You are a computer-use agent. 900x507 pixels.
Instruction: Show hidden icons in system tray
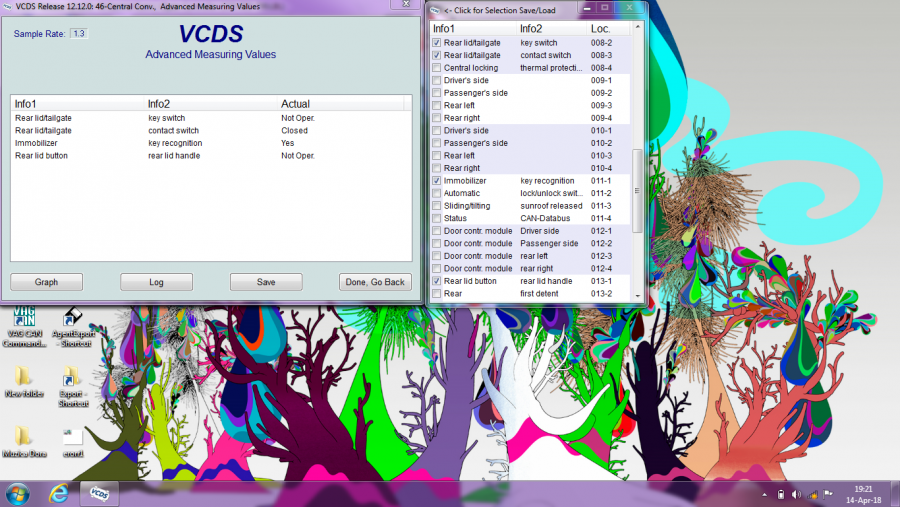coord(765,494)
